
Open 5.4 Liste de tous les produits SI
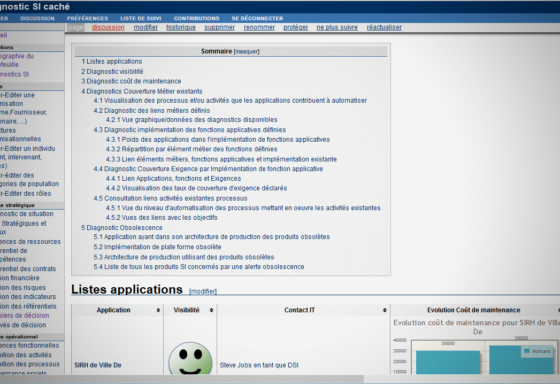point(199,267)
